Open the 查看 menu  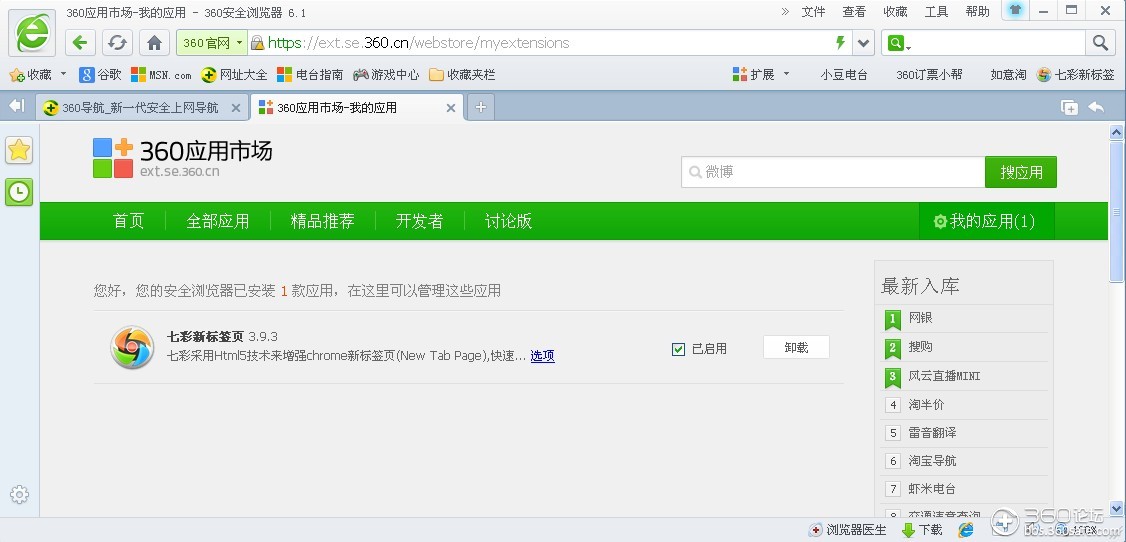pos(854,11)
